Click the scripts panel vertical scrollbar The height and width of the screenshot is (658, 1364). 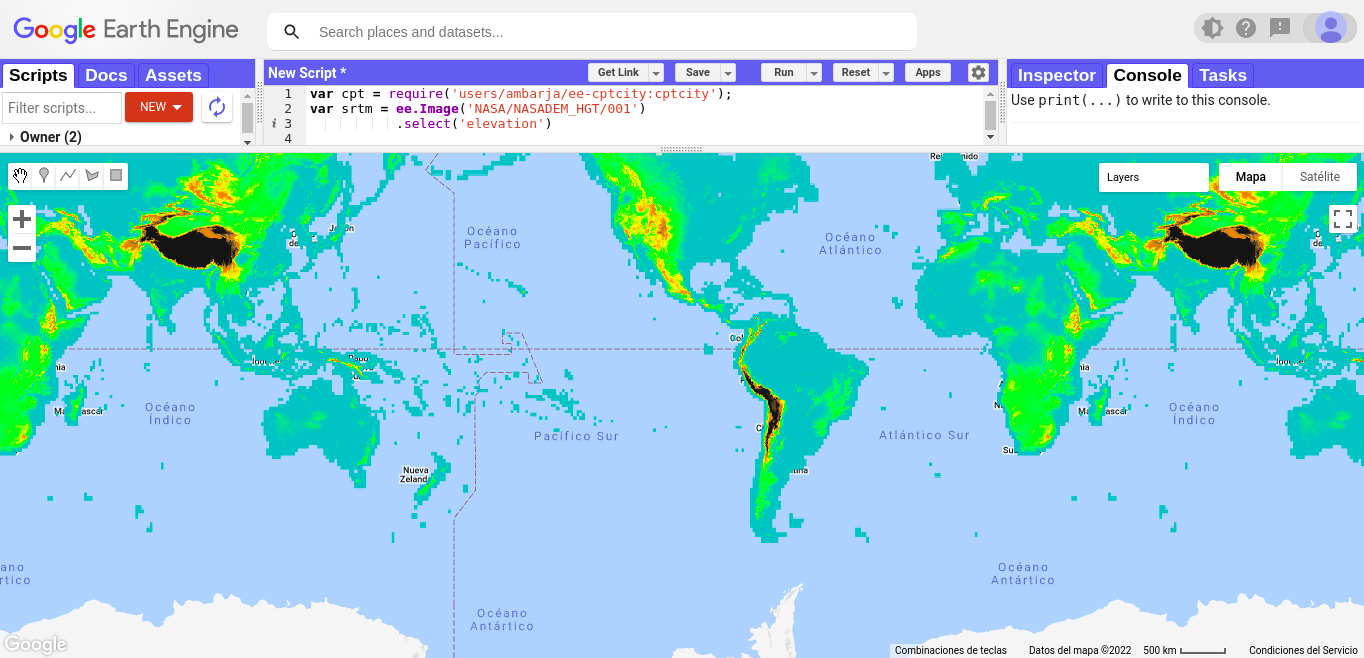[x=248, y=117]
